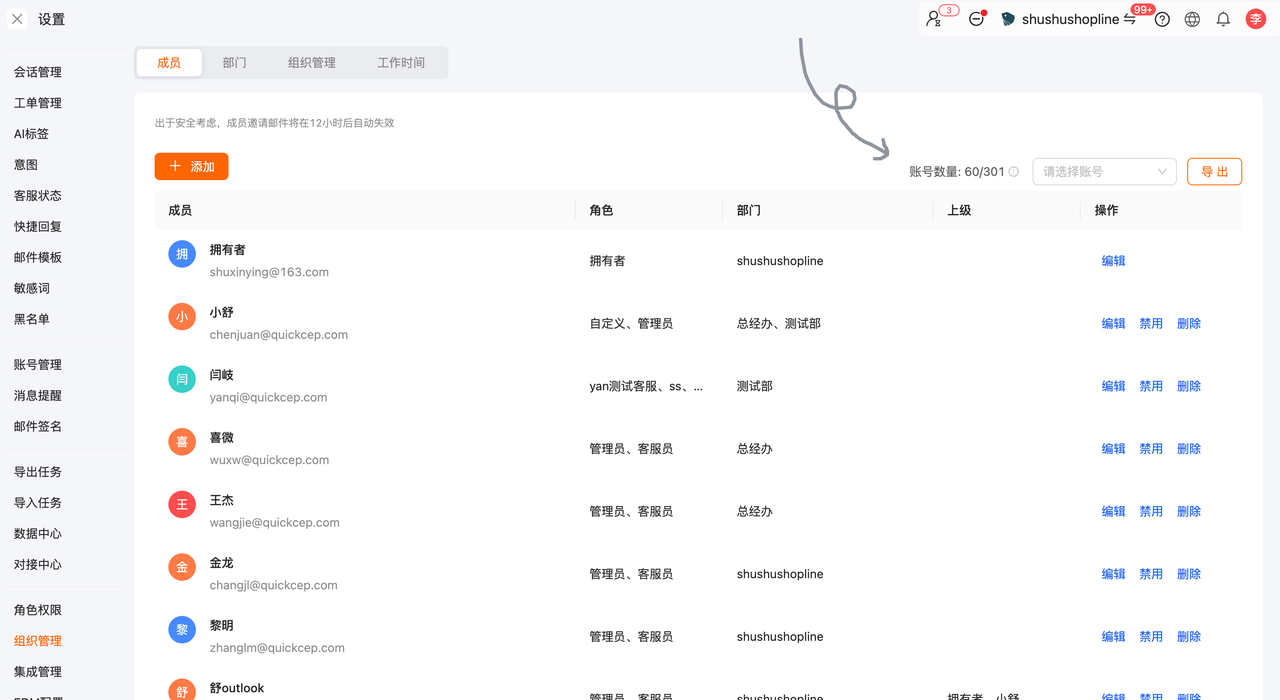This screenshot has height=700, width=1280.
Task: Switch to the 组织管理 tab
Action: [312, 63]
